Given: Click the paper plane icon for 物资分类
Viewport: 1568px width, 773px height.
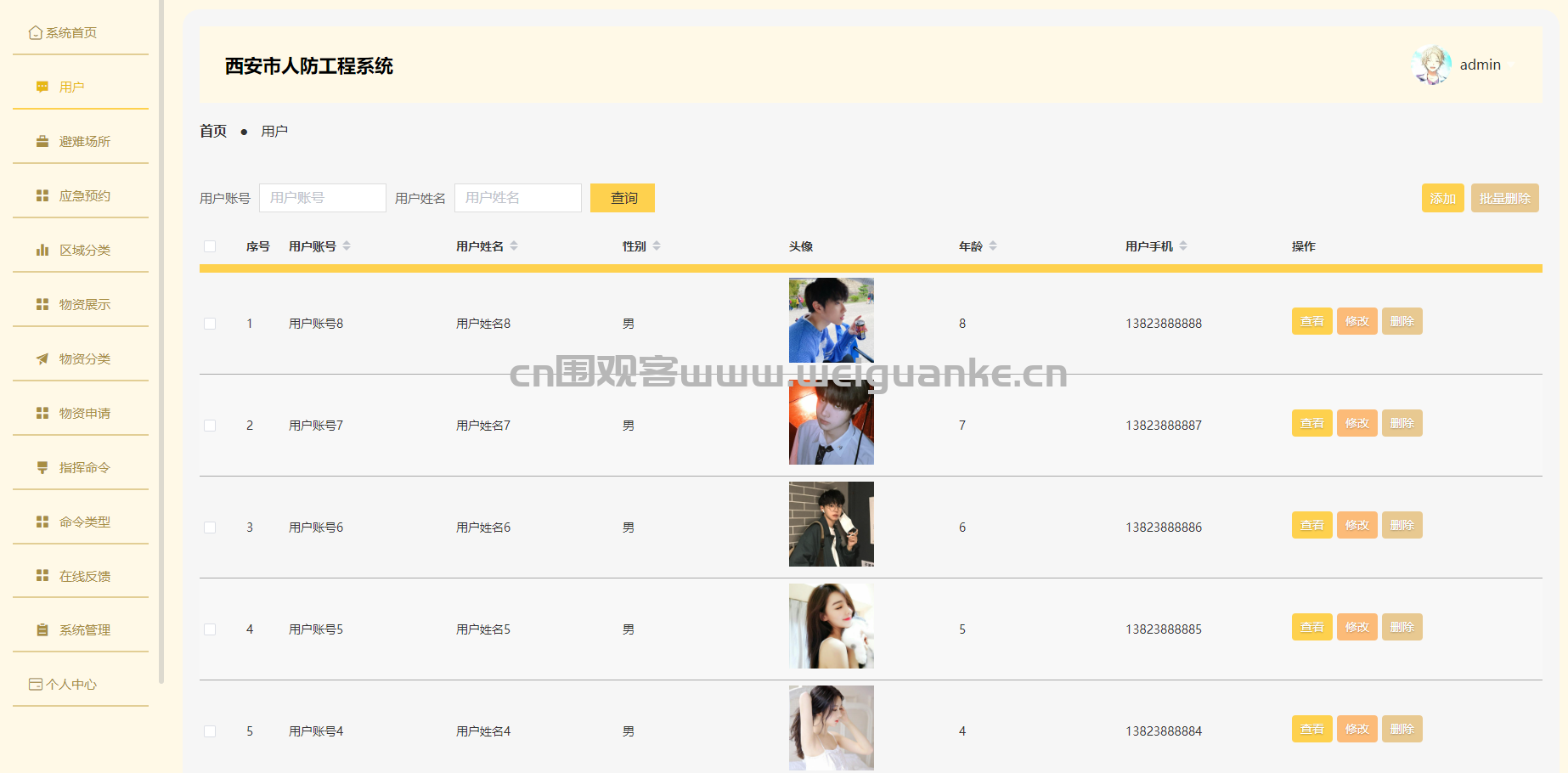Looking at the screenshot, I should click(x=42, y=358).
